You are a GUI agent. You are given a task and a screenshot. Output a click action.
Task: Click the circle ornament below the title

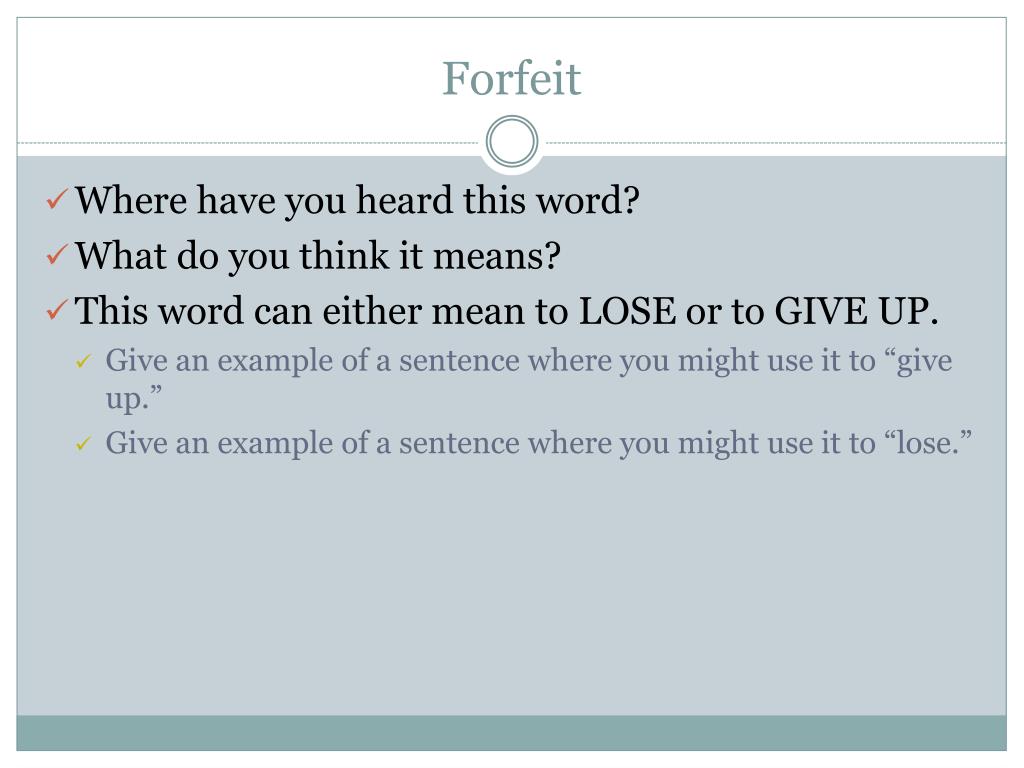[512, 142]
